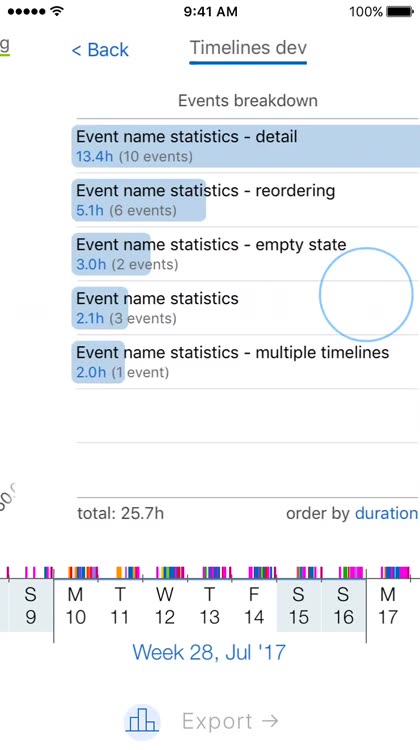This screenshot has height=750, width=420.
Task: Select the Event name statistics - multiple timelines row
Action: pyautogui.click(x=246, y=362)
